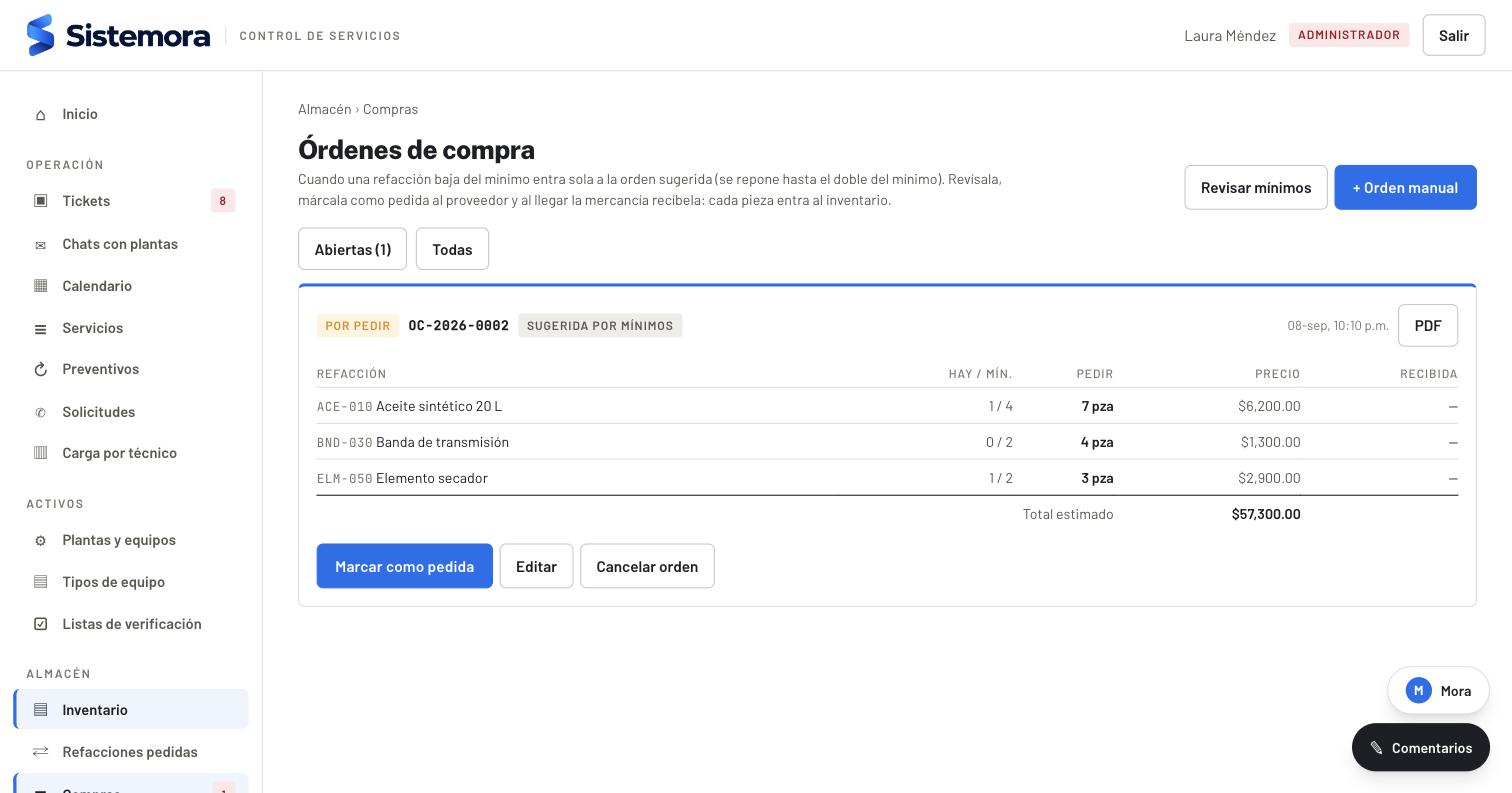This screenshot has width=1512, height=793.
Task: Click the Salir logout button
Action: pos(1454,35)
